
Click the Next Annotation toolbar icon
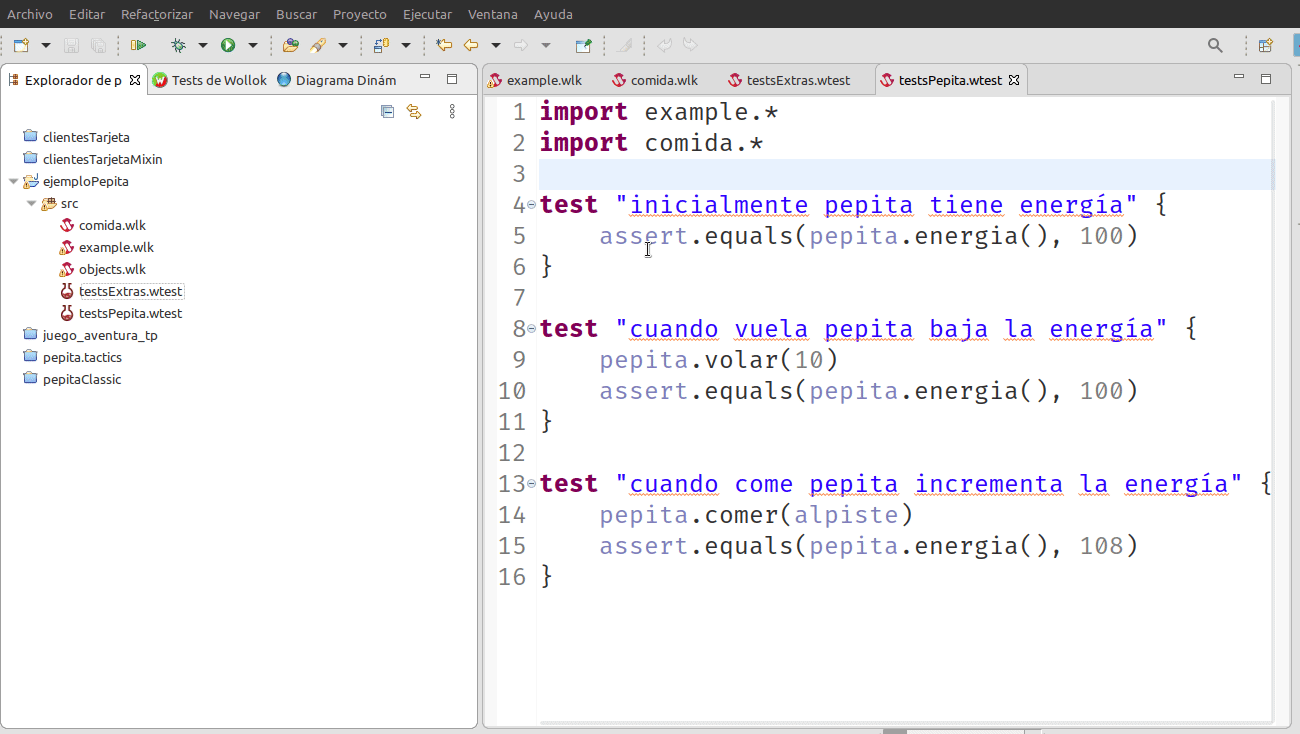click(381, 45)
